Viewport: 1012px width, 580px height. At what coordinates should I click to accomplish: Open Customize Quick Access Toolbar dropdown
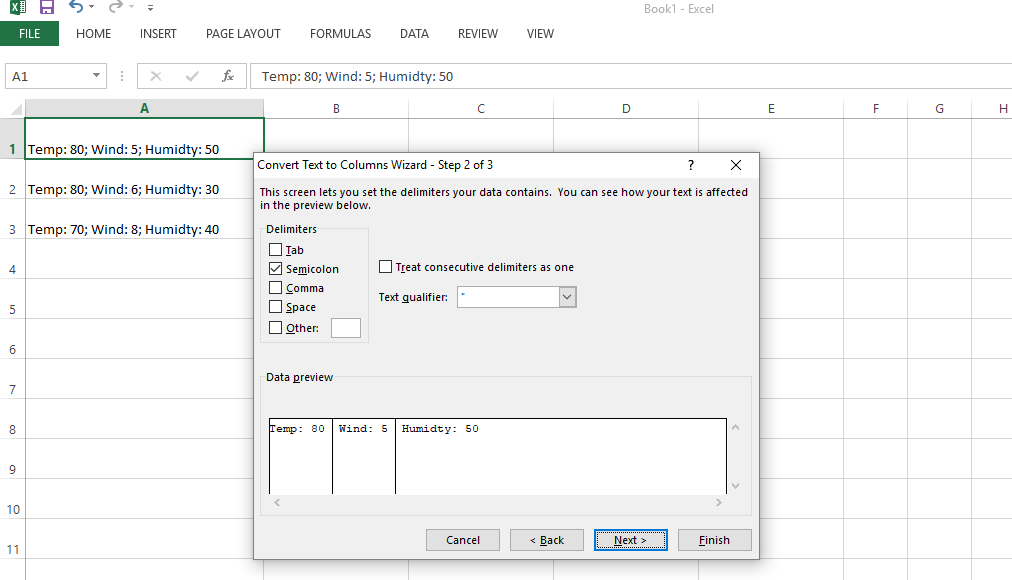[x=150, y=9]
